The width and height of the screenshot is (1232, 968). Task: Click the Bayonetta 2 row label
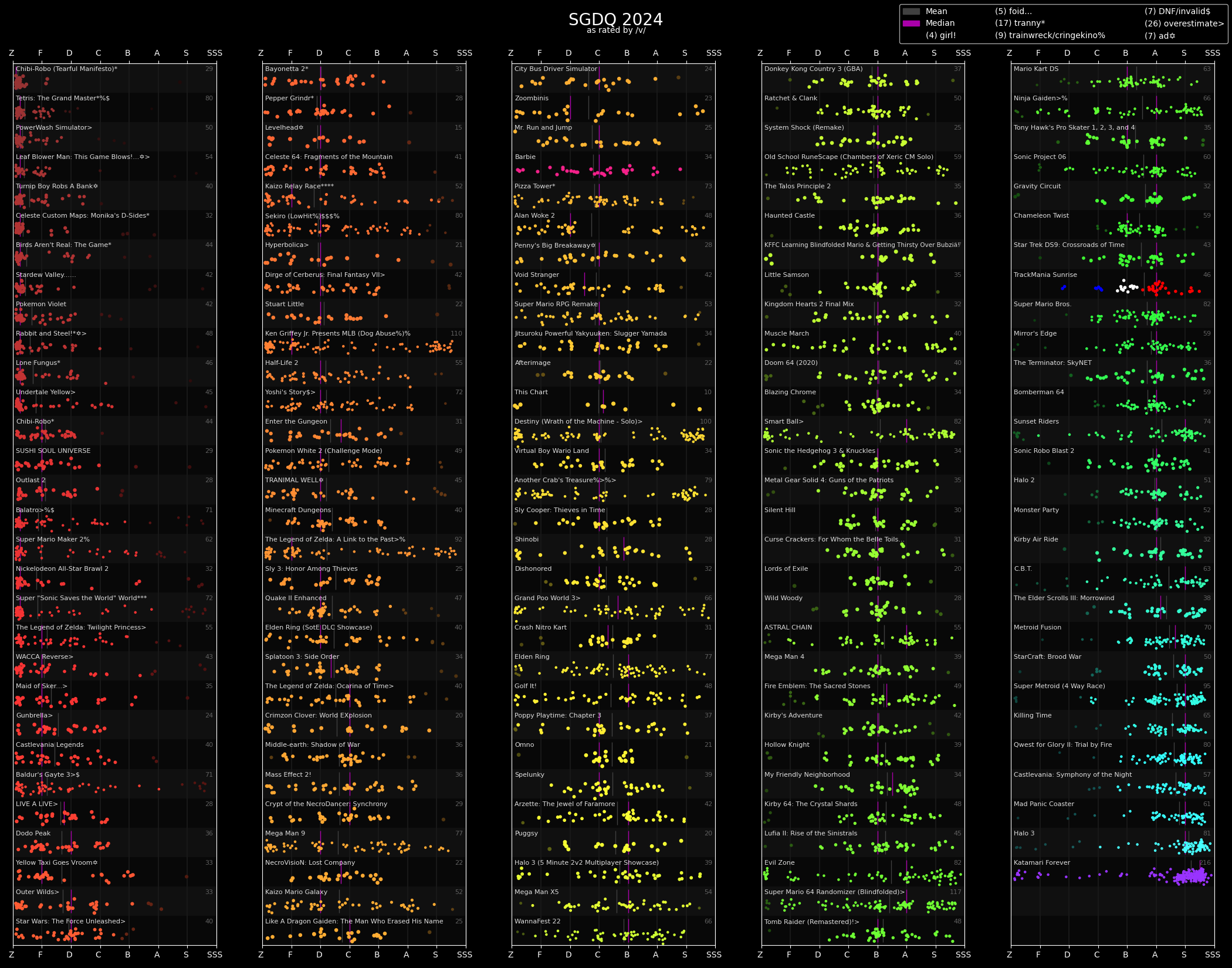(287, 69)
